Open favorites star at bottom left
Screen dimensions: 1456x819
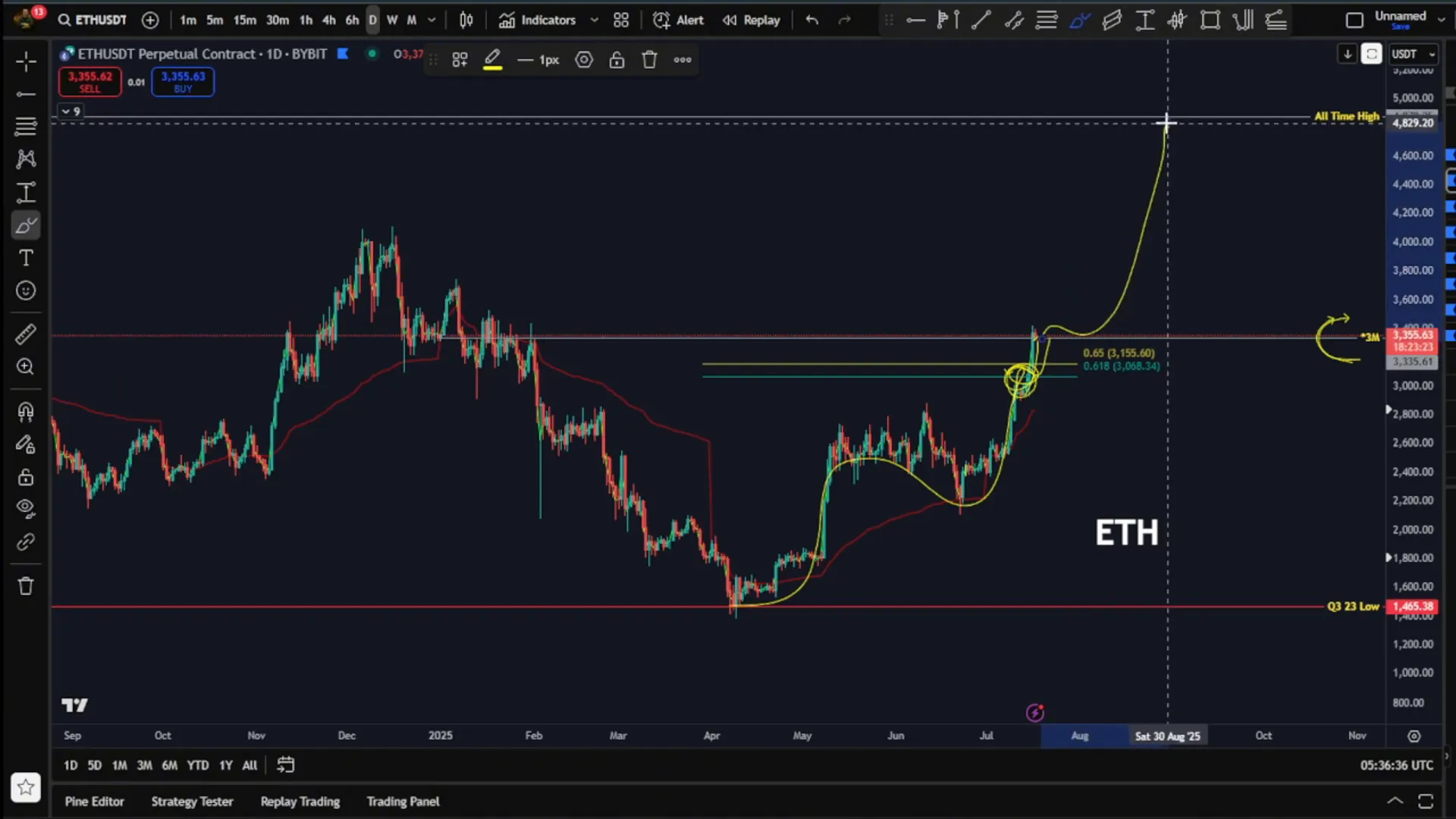point(26,787)
